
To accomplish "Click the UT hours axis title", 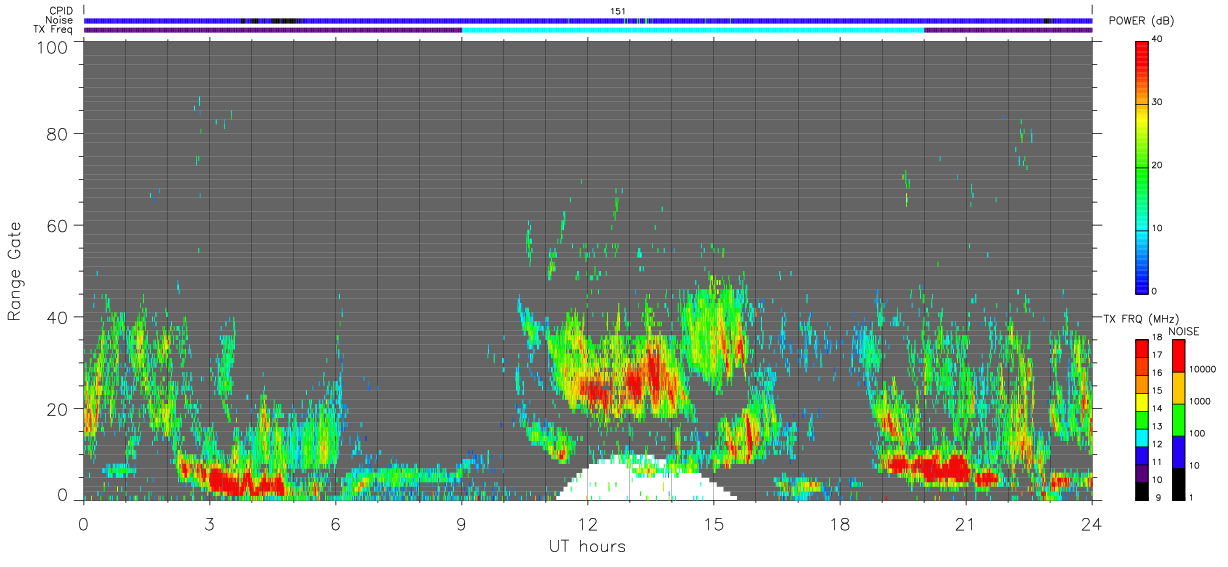I will [587, 546].
